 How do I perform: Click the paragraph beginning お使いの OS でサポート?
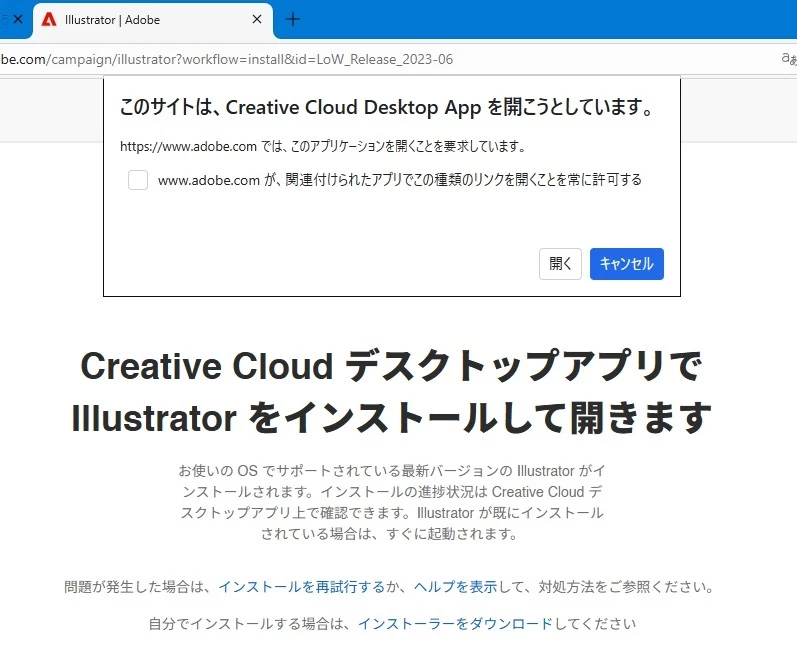coord(391,502)
